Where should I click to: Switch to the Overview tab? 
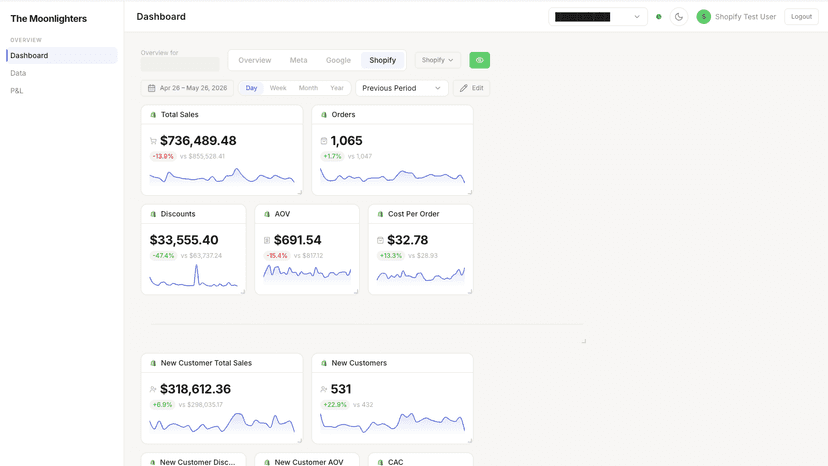coord(255,60)
